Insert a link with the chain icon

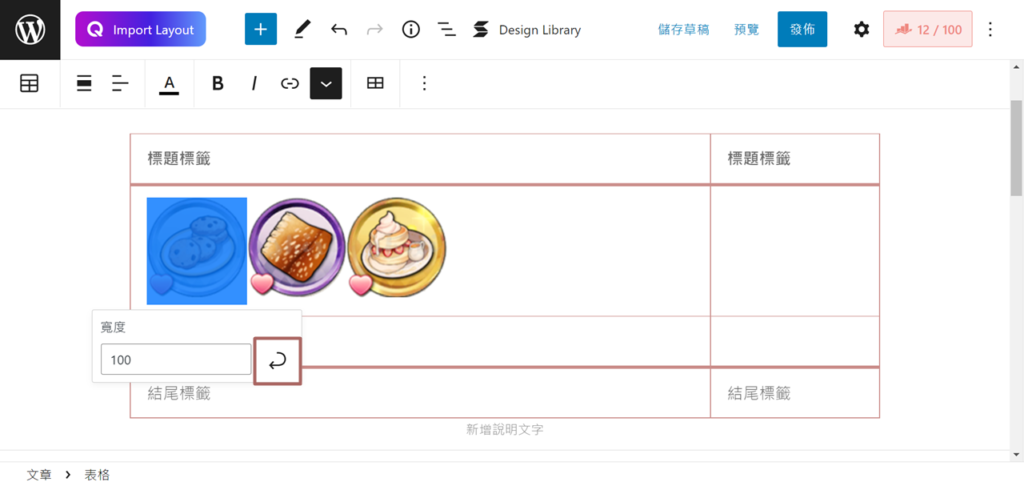[289, 83]
